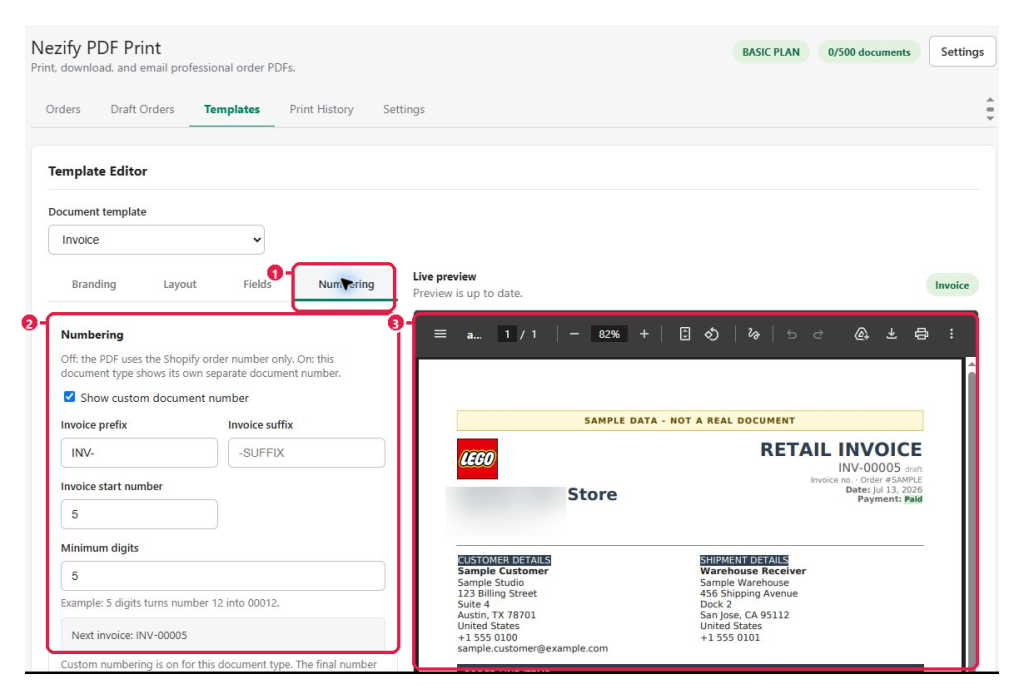Click the undo arrow in PDF toolbar
This screenshot has height=699, width=1024.
click(x=792, y=334)
